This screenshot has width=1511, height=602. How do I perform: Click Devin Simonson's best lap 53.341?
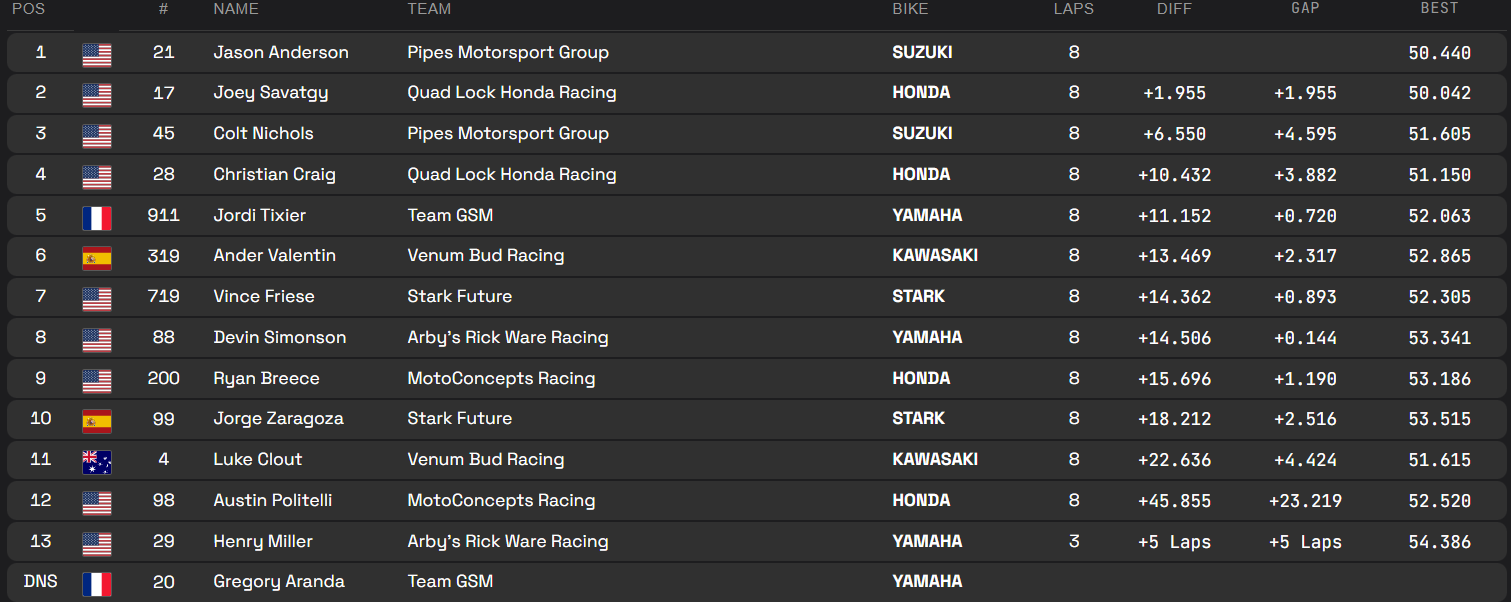[x=1439, y=338]
